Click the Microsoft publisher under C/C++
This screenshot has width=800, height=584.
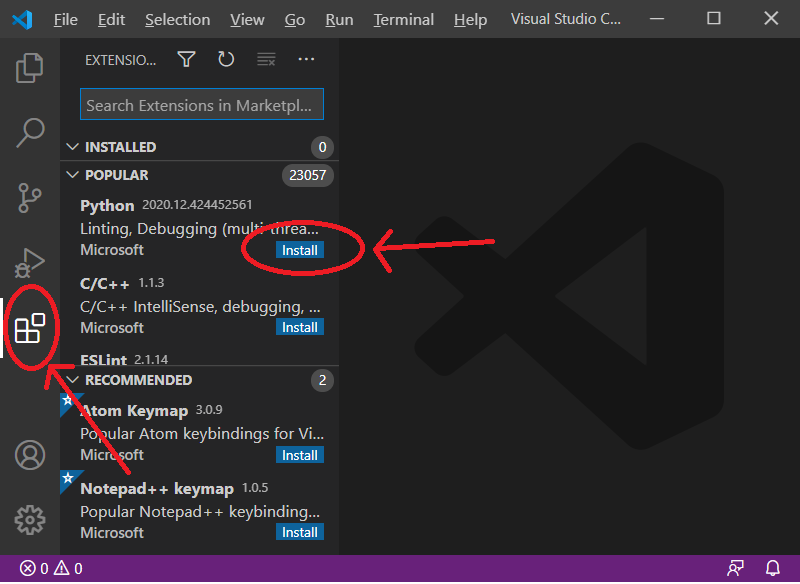point(112,327)
